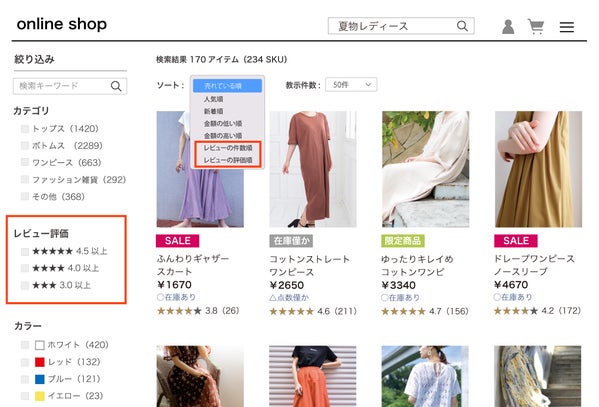Open the hamburger menu icon
Viewport: 599px width, 407px height.
pyautogui.click(x=567, y=27)
